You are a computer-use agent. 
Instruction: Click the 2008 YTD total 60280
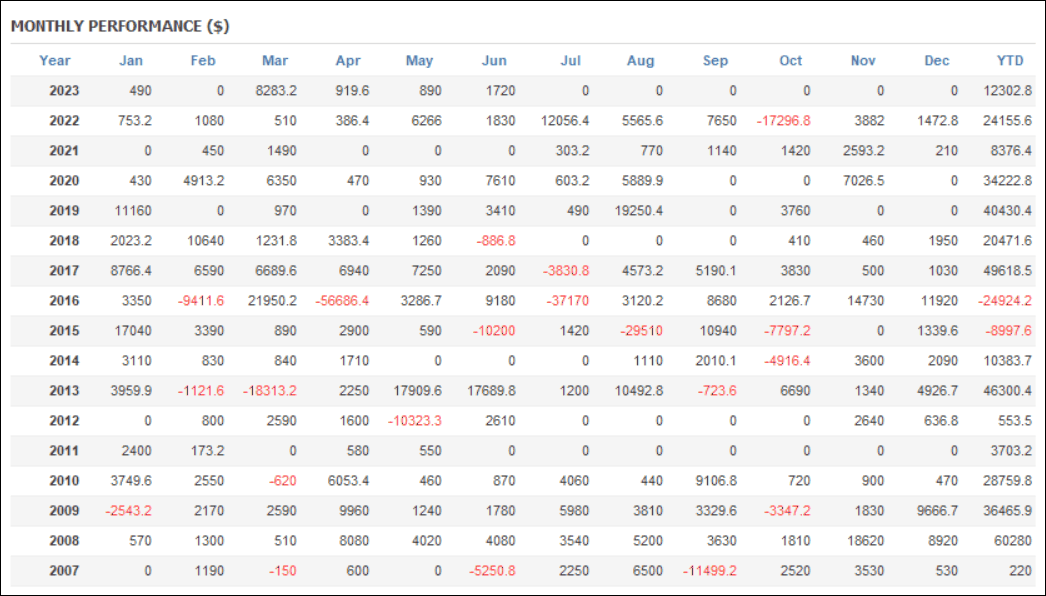tap(1011, 541)
